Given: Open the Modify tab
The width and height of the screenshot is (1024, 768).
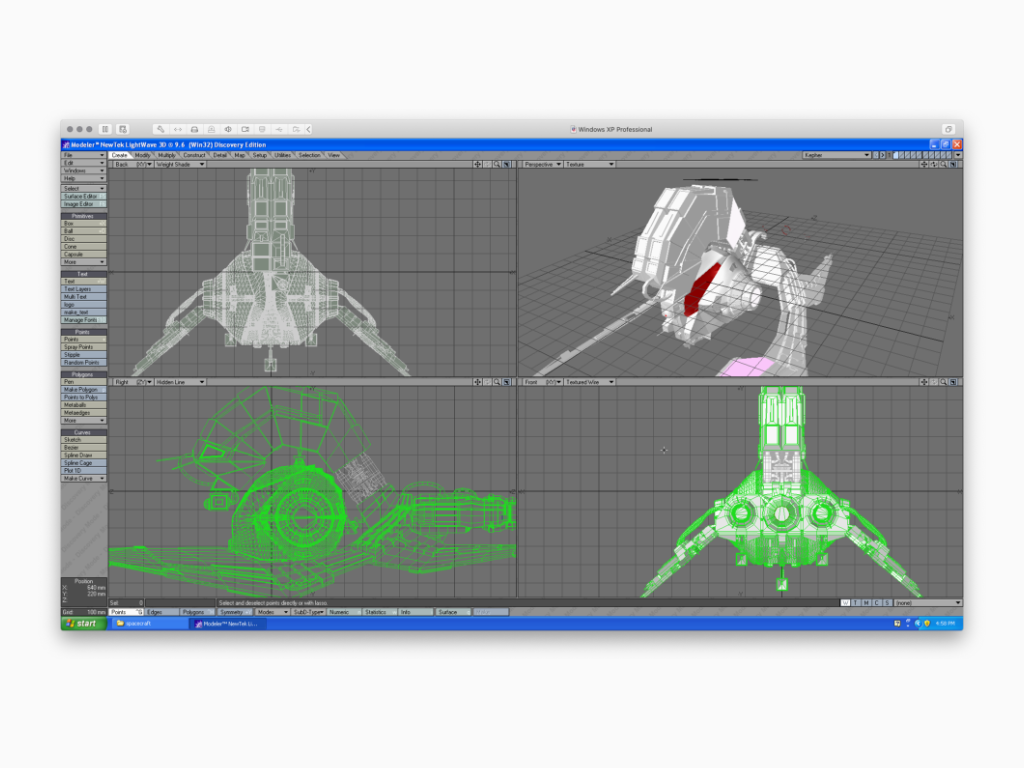Looking at the screenshot, I should [142, 155].
